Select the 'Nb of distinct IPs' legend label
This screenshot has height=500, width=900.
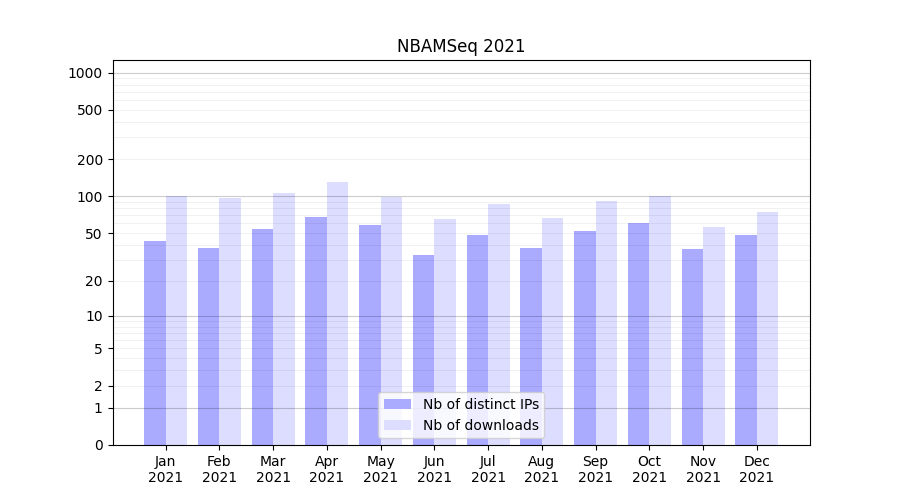[x=480, y=404]
